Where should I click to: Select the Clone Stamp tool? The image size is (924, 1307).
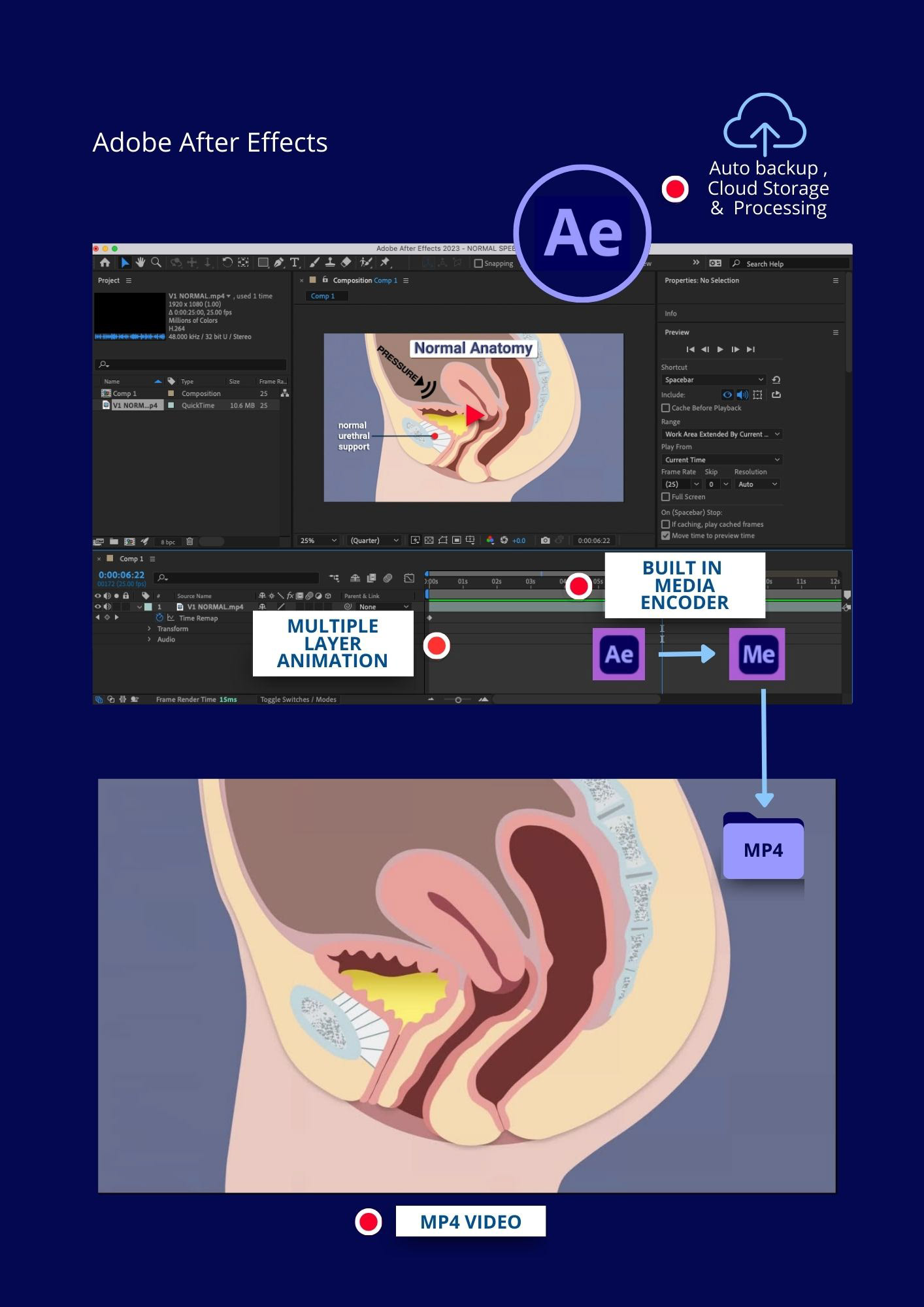pyautogui.click(x=330, y=263)
